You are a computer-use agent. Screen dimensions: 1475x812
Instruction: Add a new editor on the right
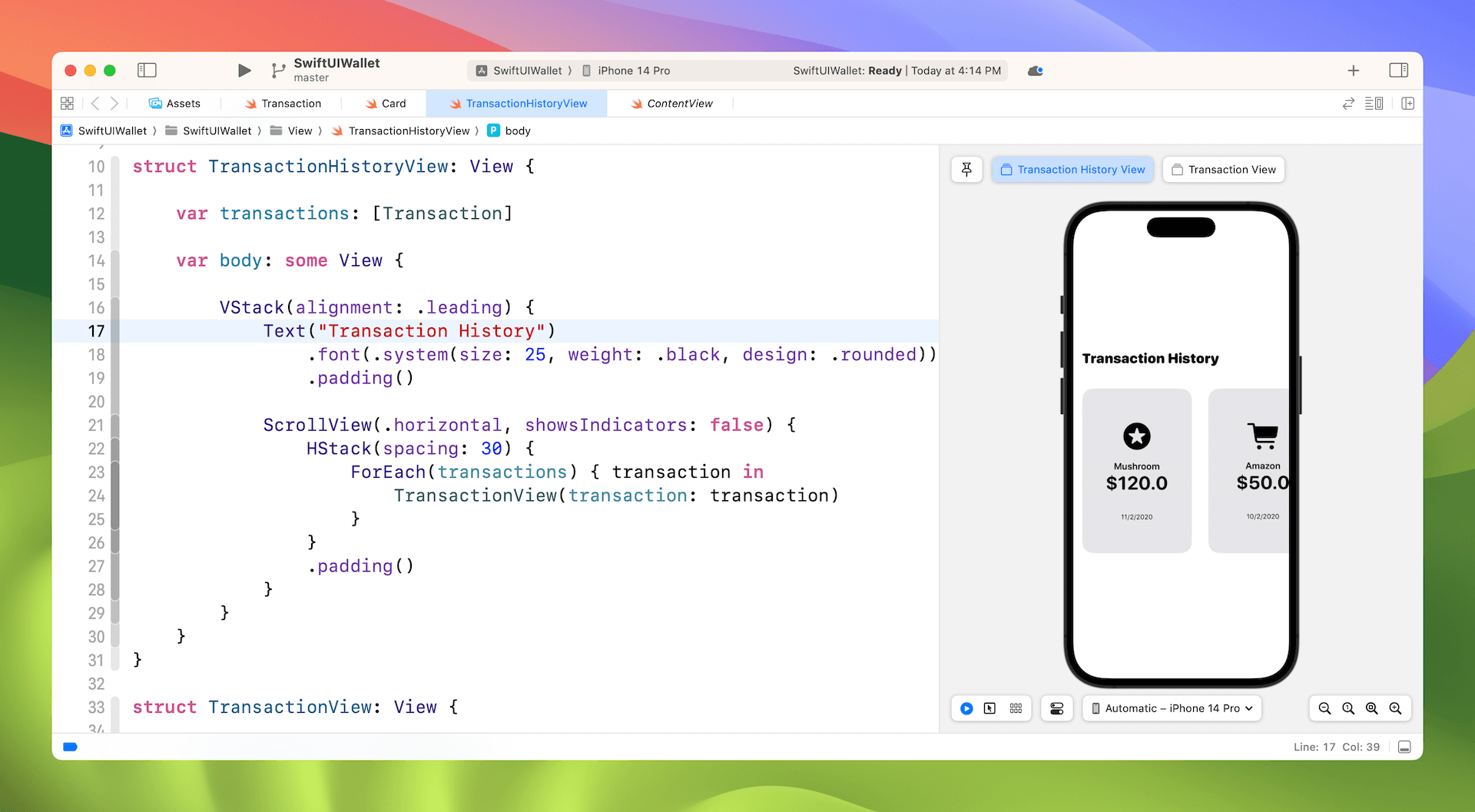pyautogui.click(x=1408, y=103)
